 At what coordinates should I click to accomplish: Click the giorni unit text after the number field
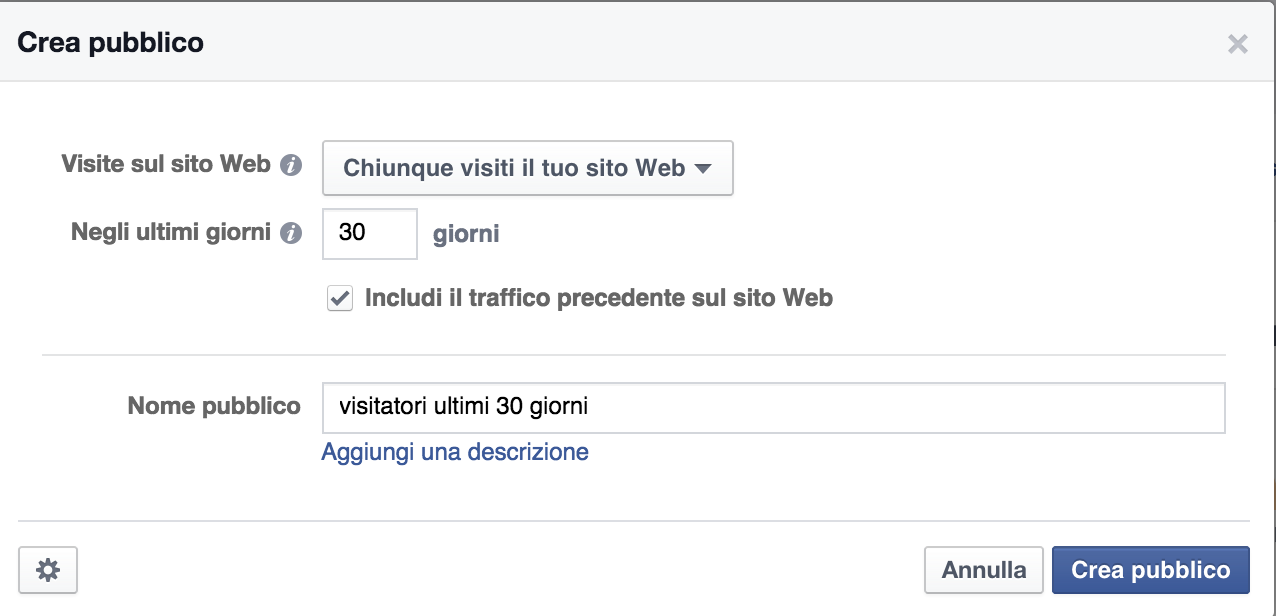[x=466, y=235]
